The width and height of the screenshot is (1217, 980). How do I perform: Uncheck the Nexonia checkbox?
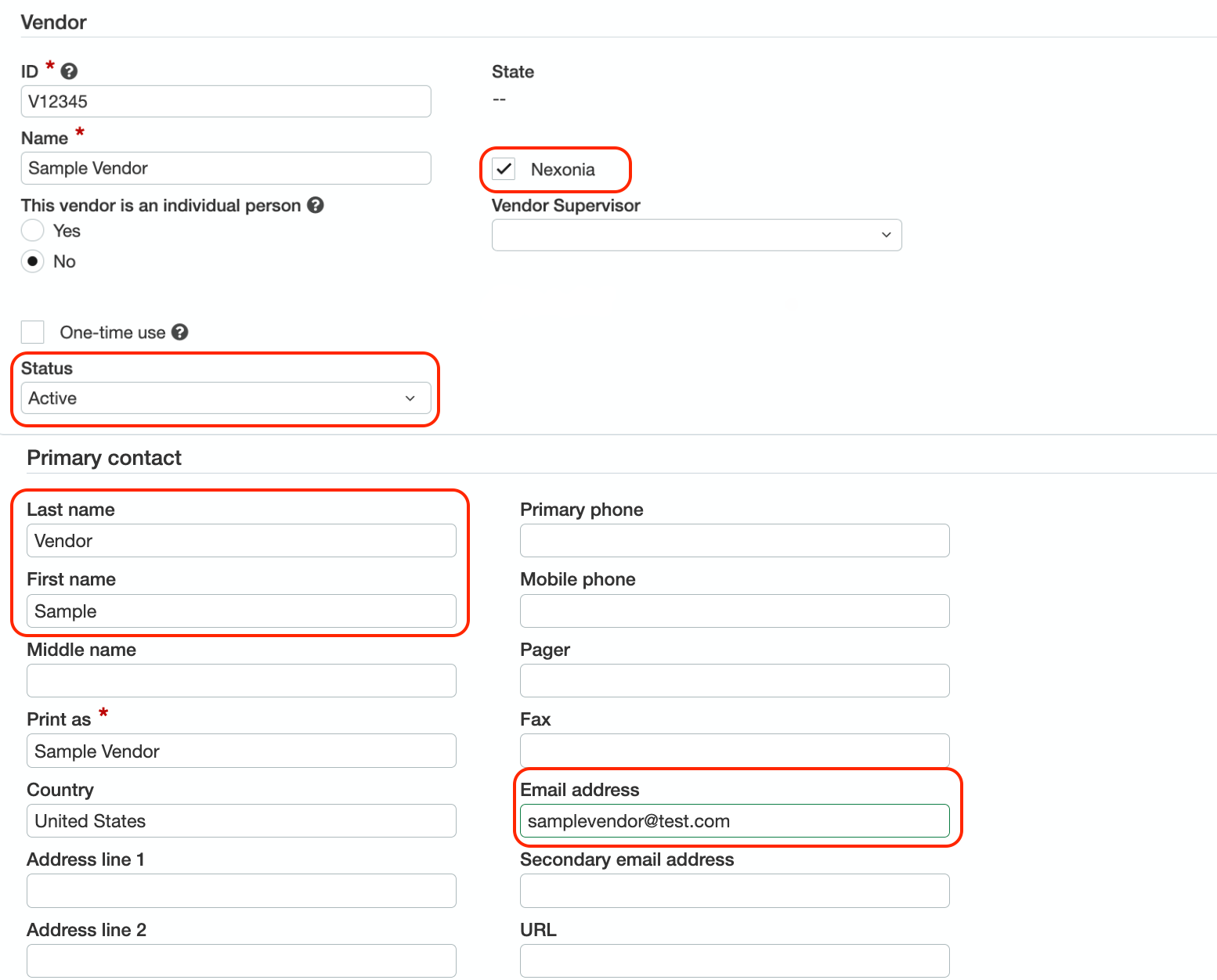504,169
